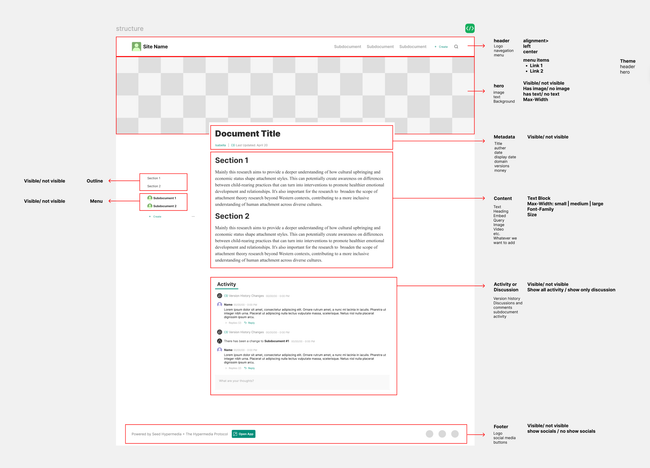Click the first social media circle in footer
This screenshot has height=468, width=650.
coord(430,434)
